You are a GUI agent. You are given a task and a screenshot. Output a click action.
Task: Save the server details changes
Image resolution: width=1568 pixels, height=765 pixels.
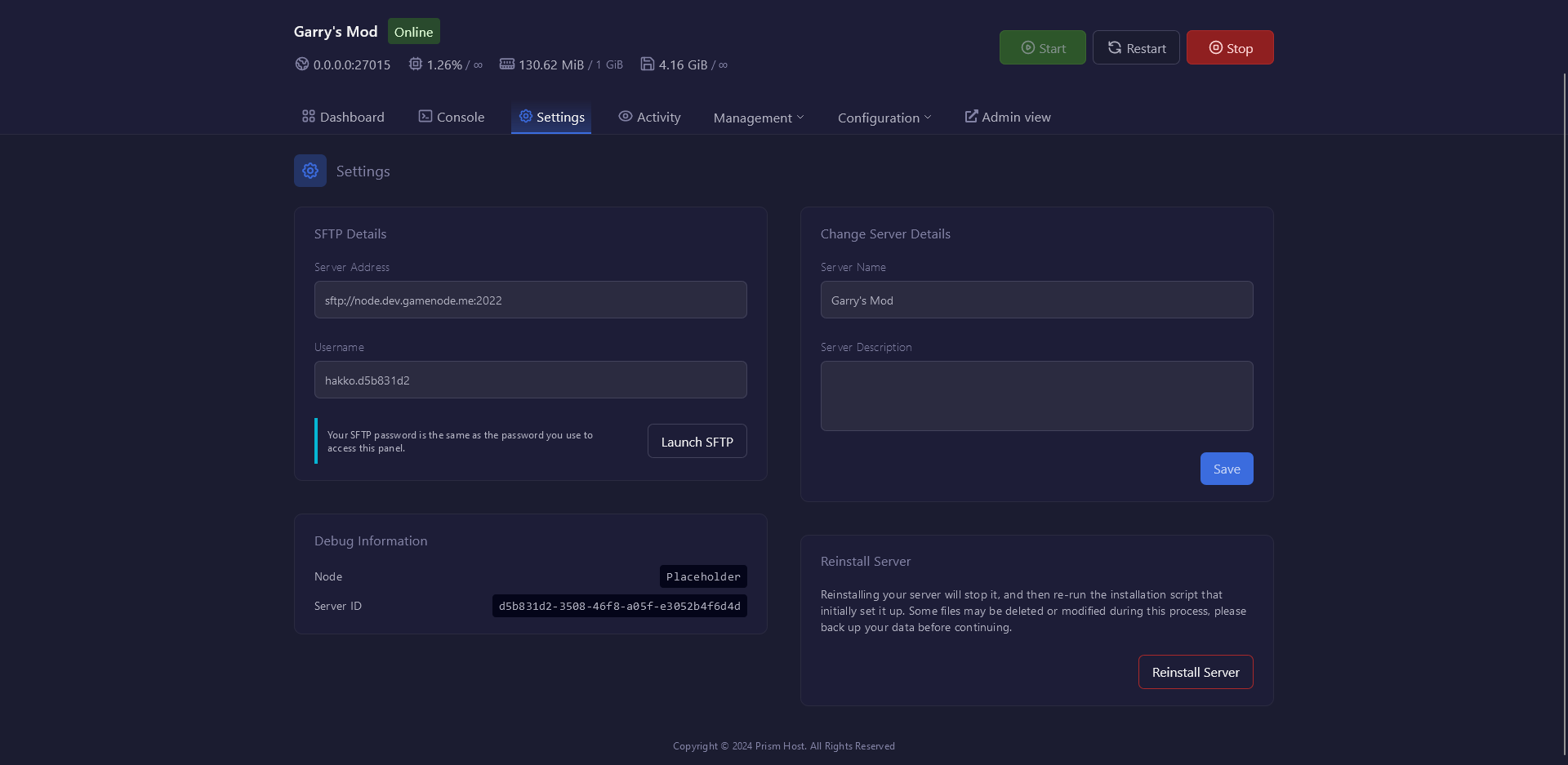(1226, 469)
